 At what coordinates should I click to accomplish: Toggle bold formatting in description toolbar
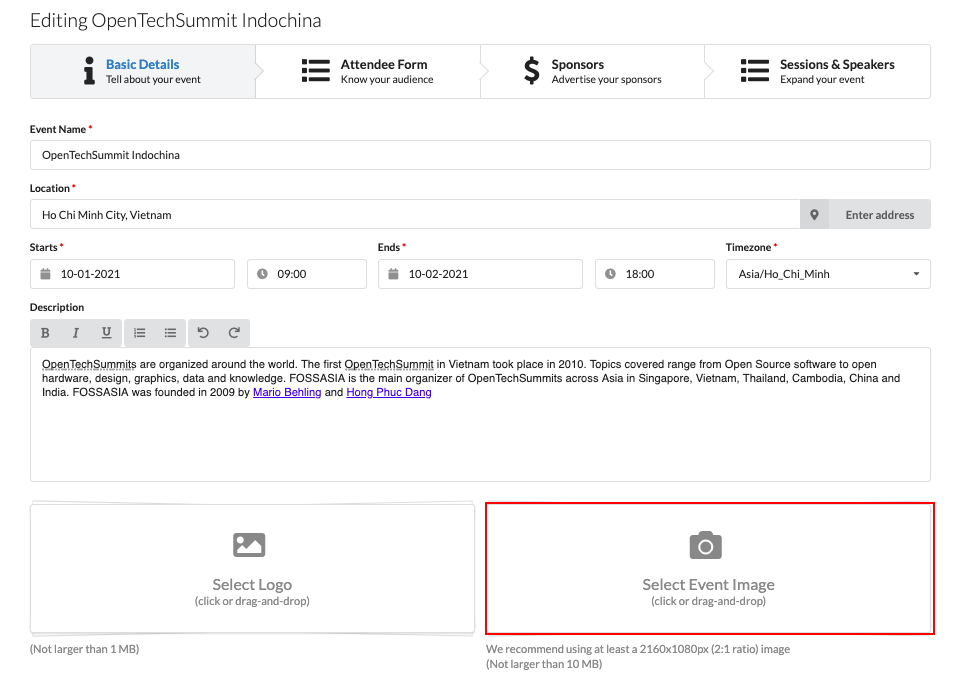coord(45,333)
